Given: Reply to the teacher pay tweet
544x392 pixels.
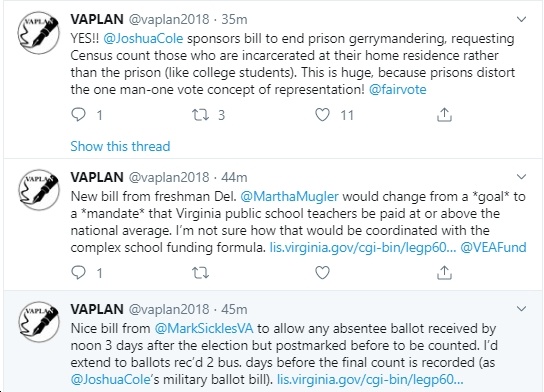Looking at the screenshot, I should point(78,273).
